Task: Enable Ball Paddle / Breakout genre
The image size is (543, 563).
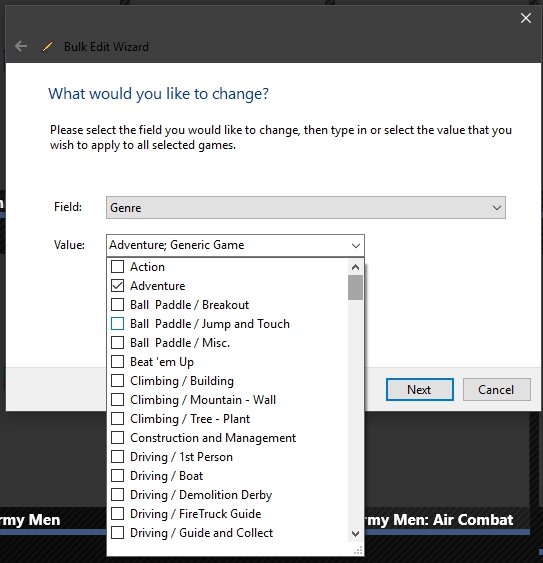Action: tap(117, 305)
